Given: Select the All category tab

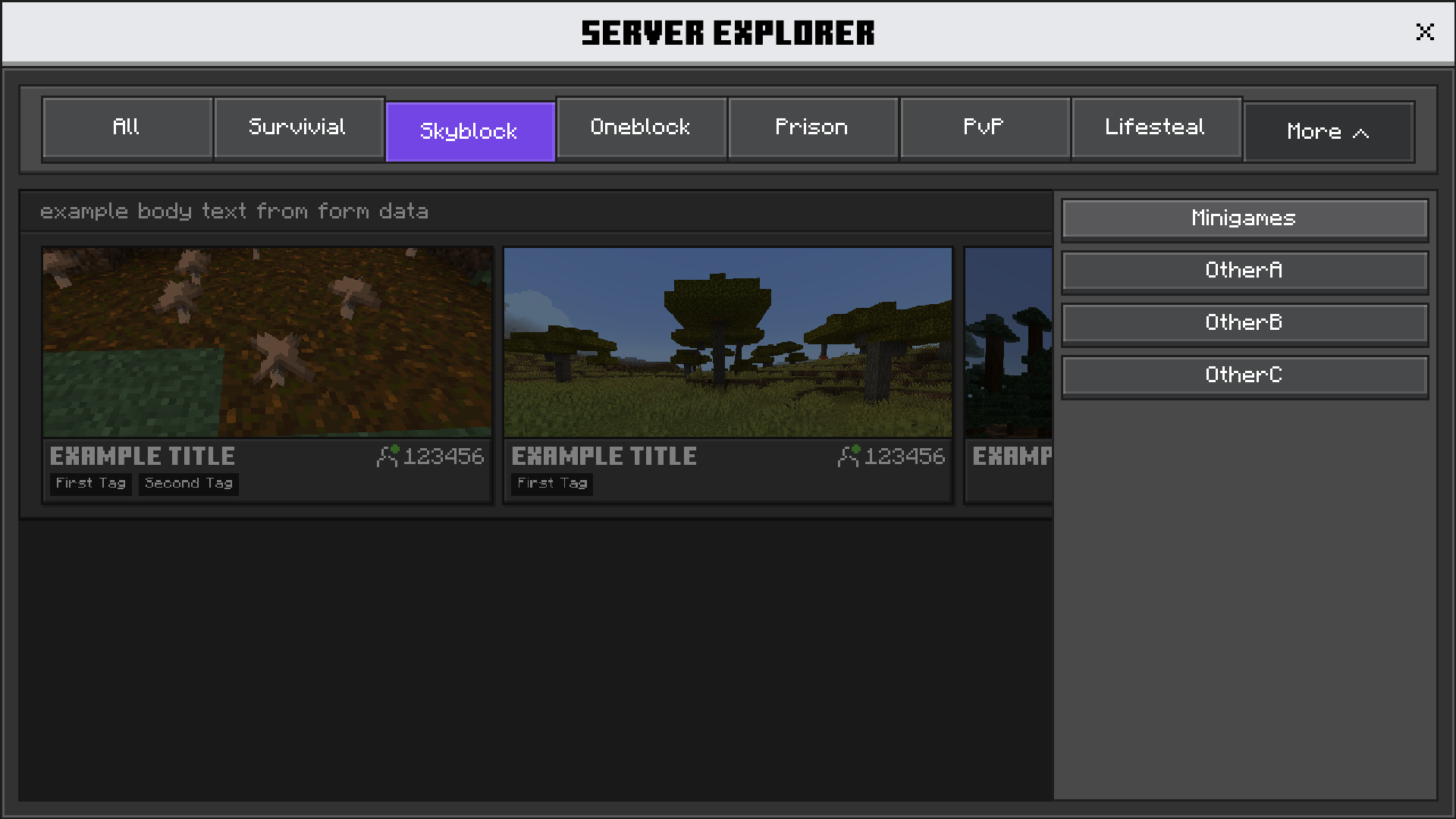Looking at the screenshot, I should tap(127, 127).
